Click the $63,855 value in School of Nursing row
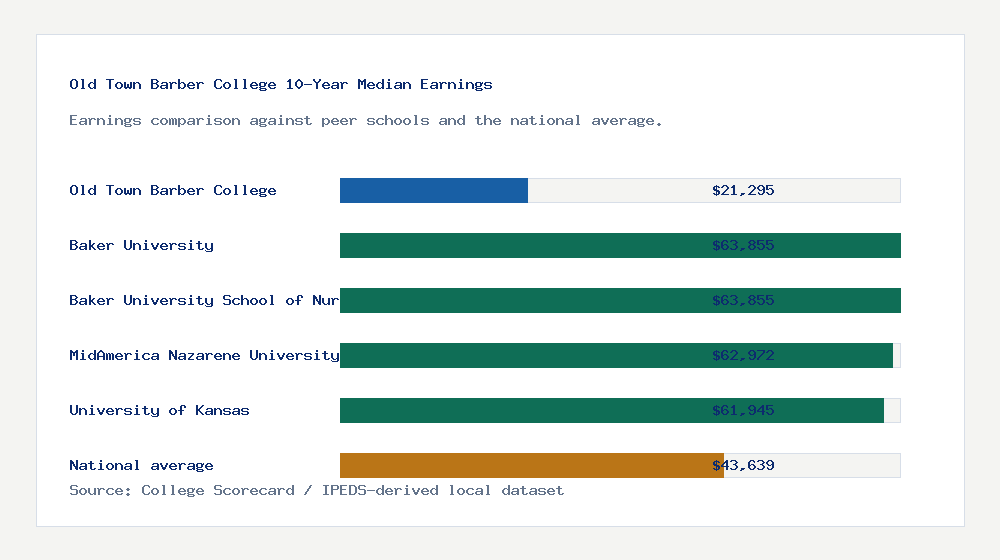 pos(743,300)
